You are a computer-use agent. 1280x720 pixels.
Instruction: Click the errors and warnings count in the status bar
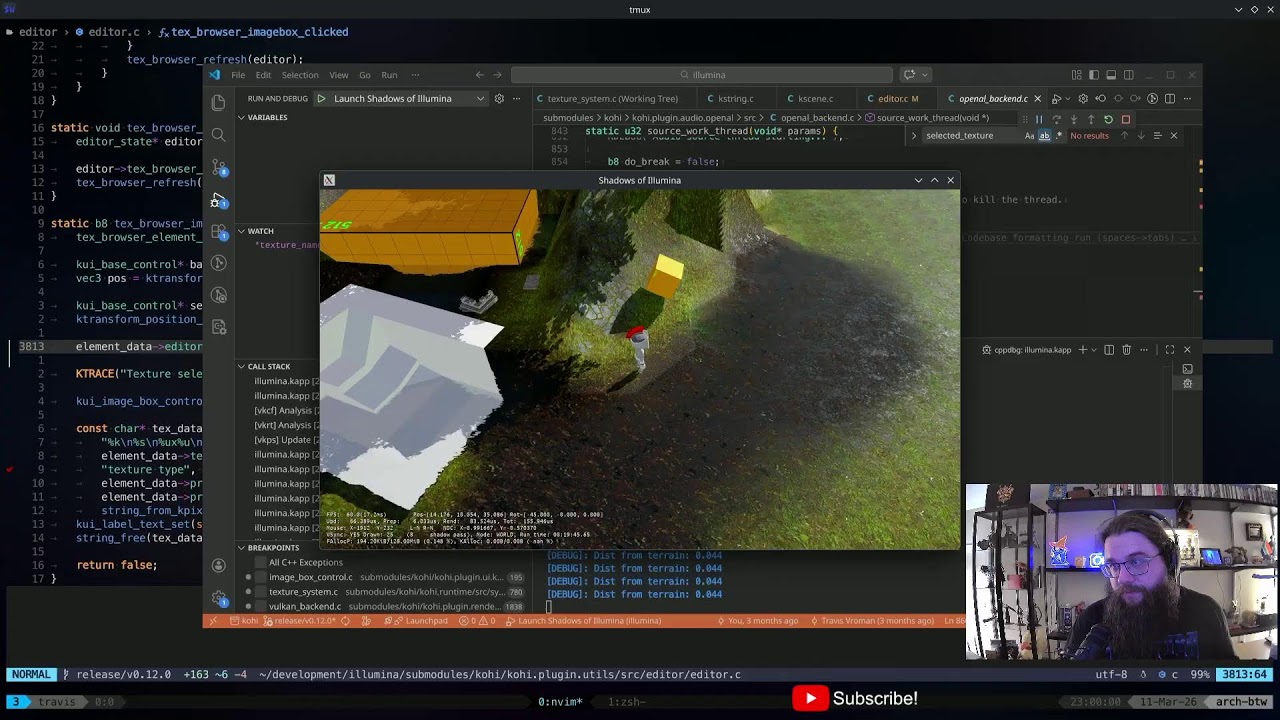tap(477, 621)
